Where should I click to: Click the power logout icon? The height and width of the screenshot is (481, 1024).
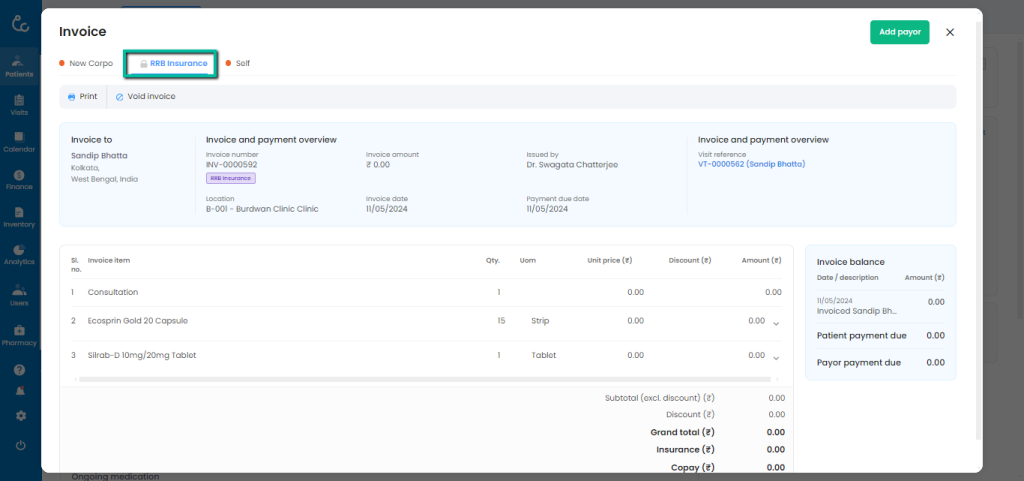pyautogui.click(x=20, y=445)
